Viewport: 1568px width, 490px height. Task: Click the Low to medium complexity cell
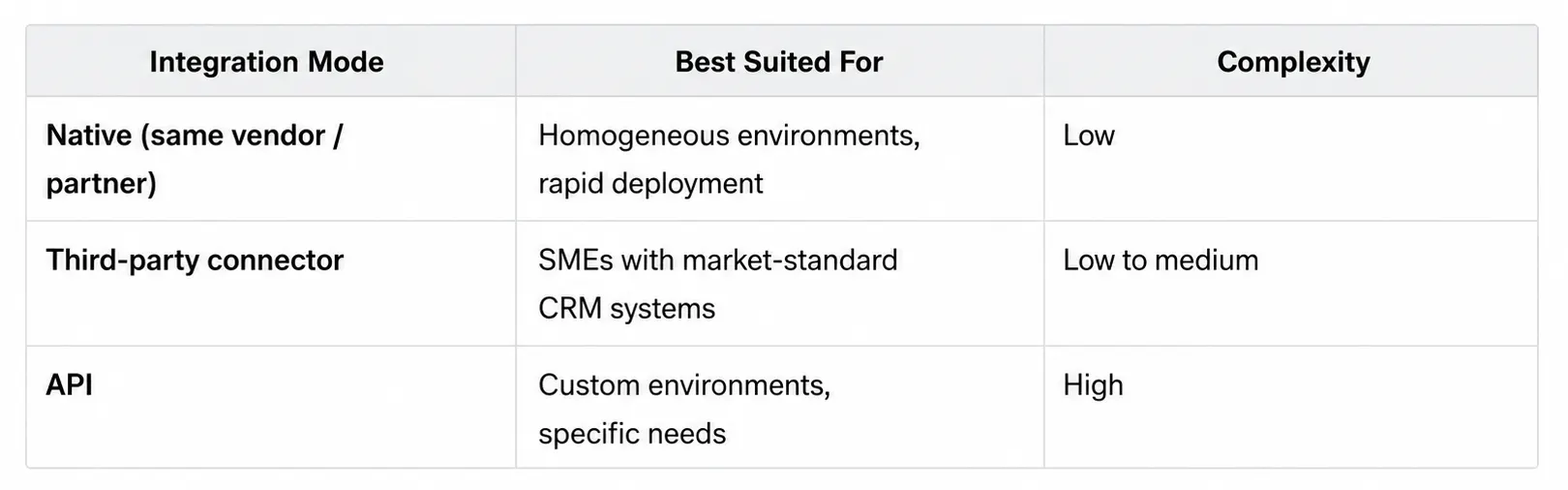tap(1161, 260)
